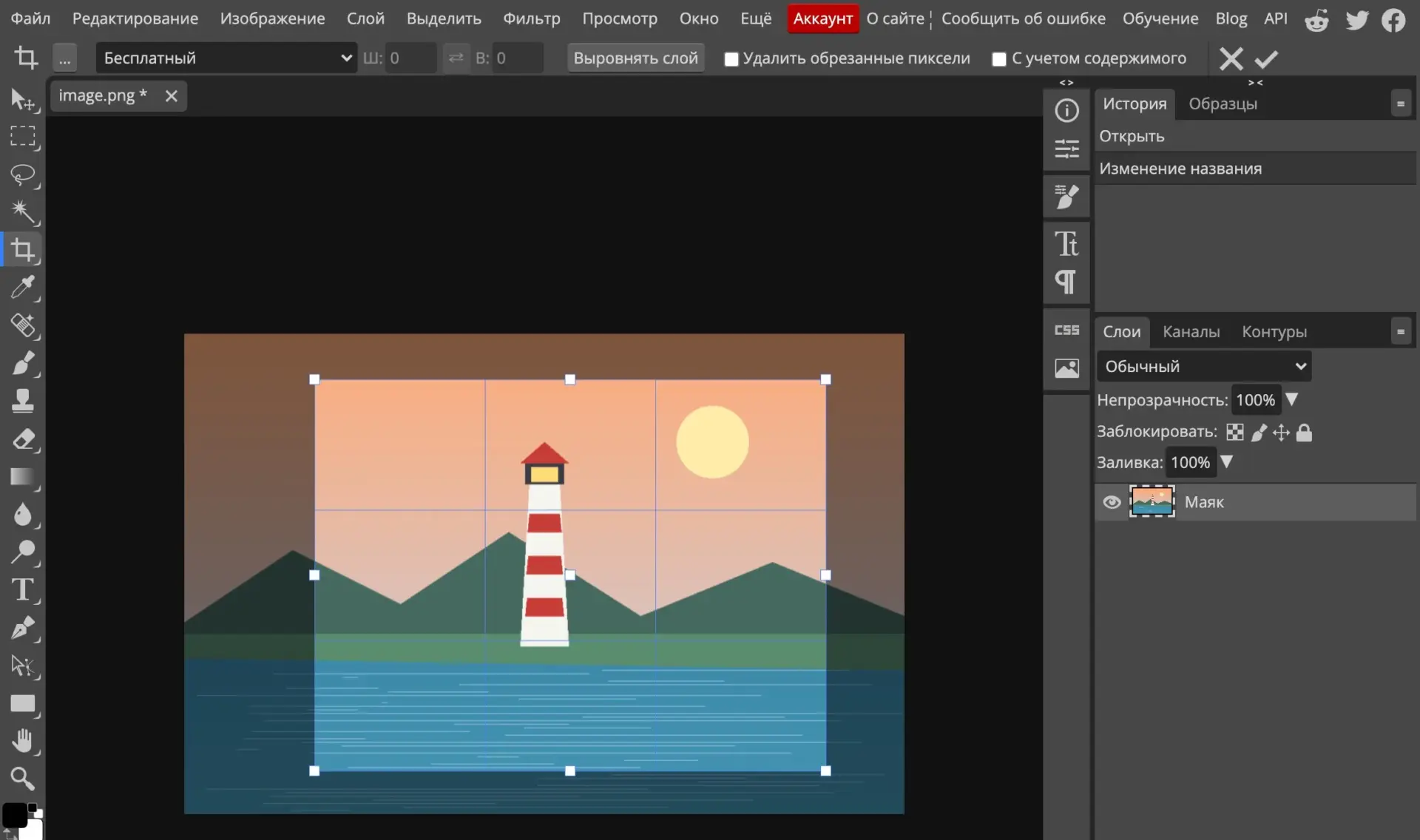Select the Move tool
Screen dimensions: 1420x840
pos(23,99)
